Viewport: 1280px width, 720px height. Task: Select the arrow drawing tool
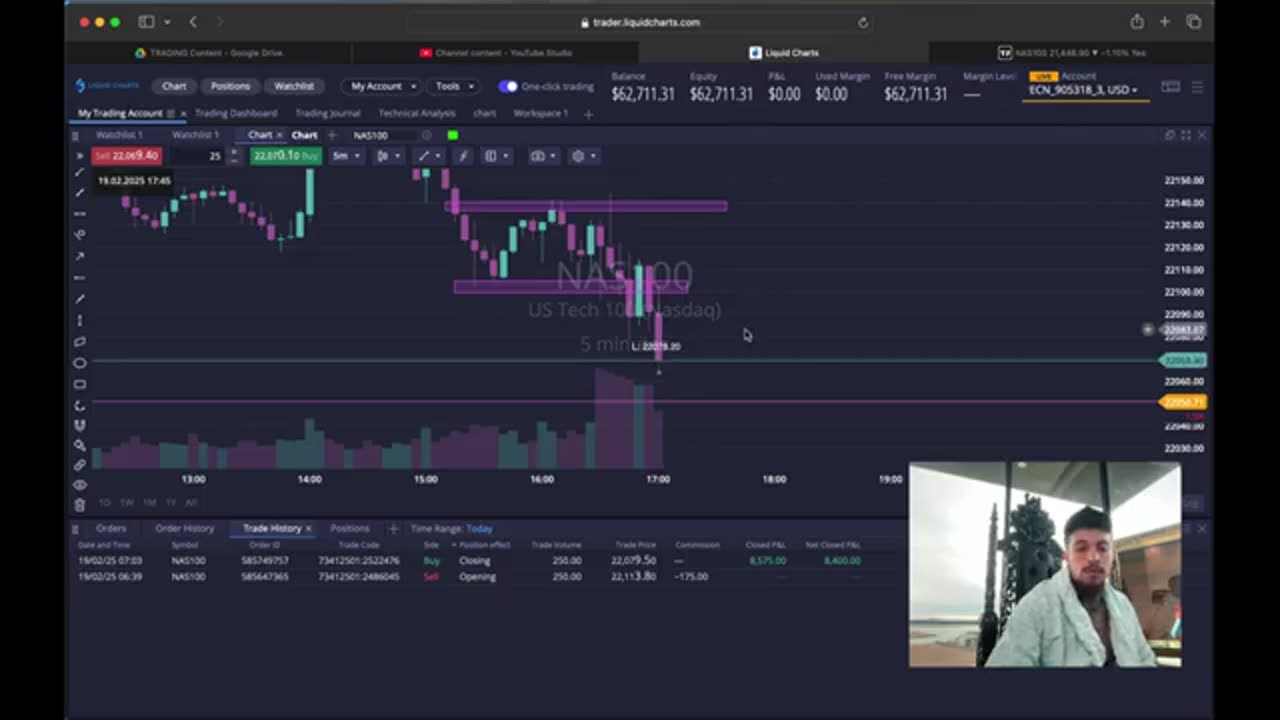coord(80,256)
